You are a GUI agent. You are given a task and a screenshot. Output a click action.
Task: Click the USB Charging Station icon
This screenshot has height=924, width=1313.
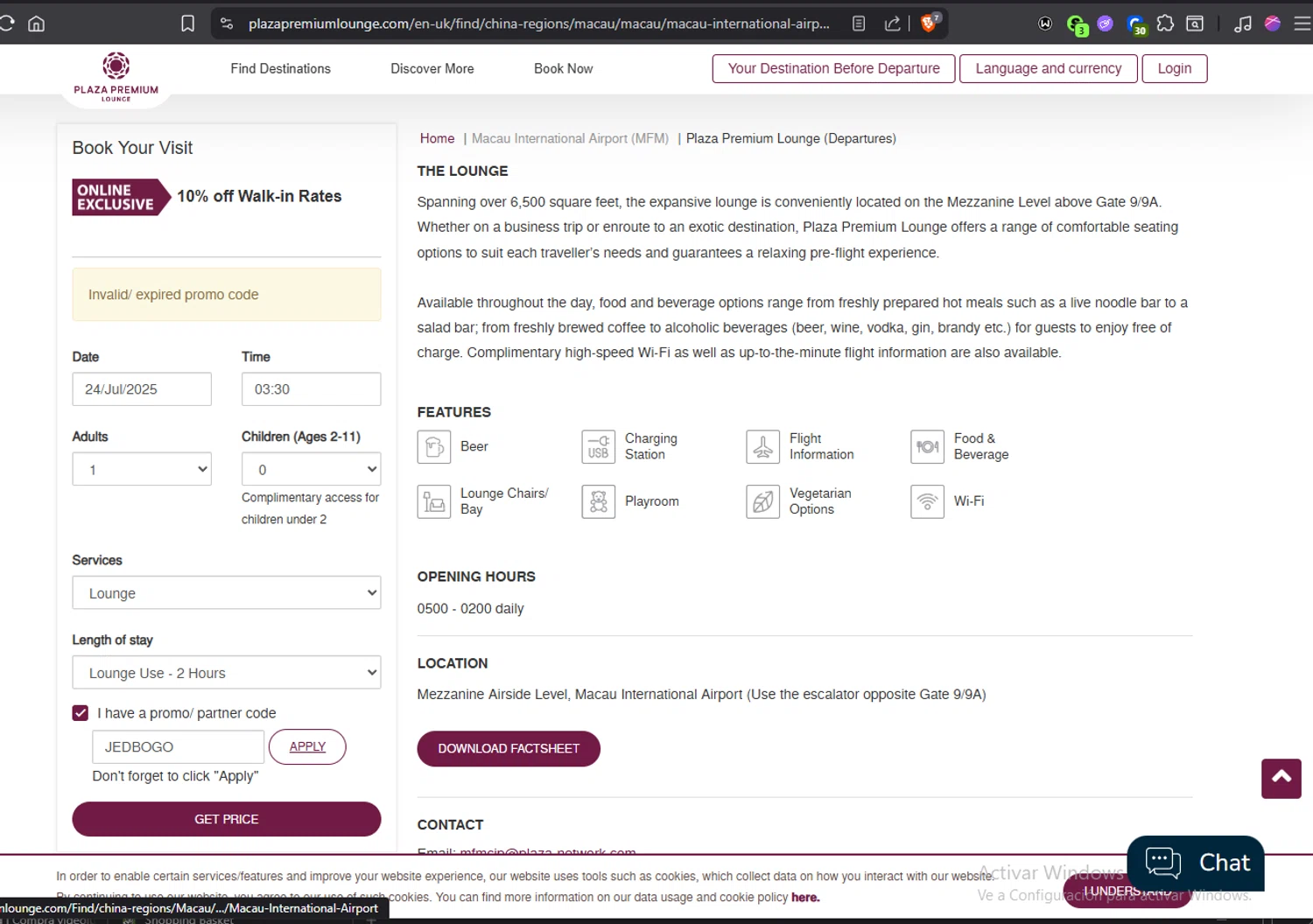click(x=599, y=447)
